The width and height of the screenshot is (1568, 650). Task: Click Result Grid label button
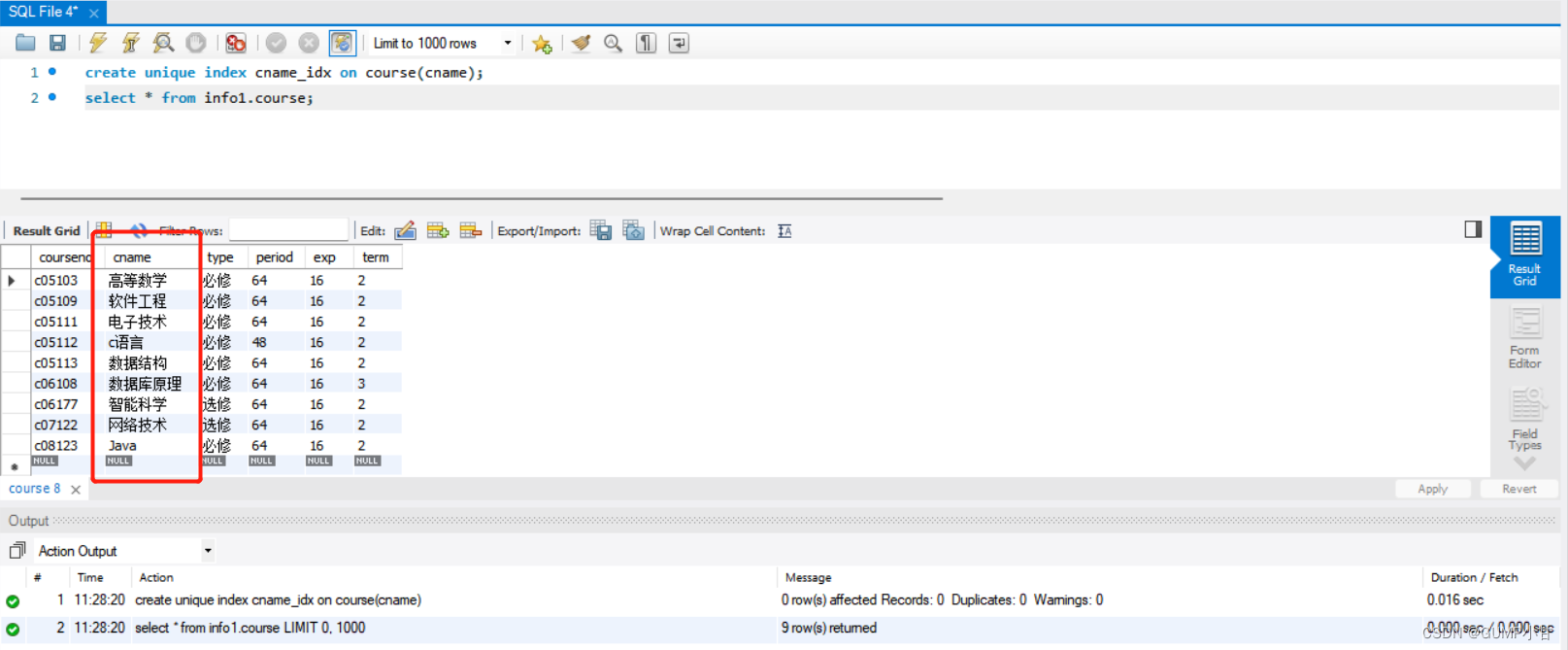pos(46,230)
